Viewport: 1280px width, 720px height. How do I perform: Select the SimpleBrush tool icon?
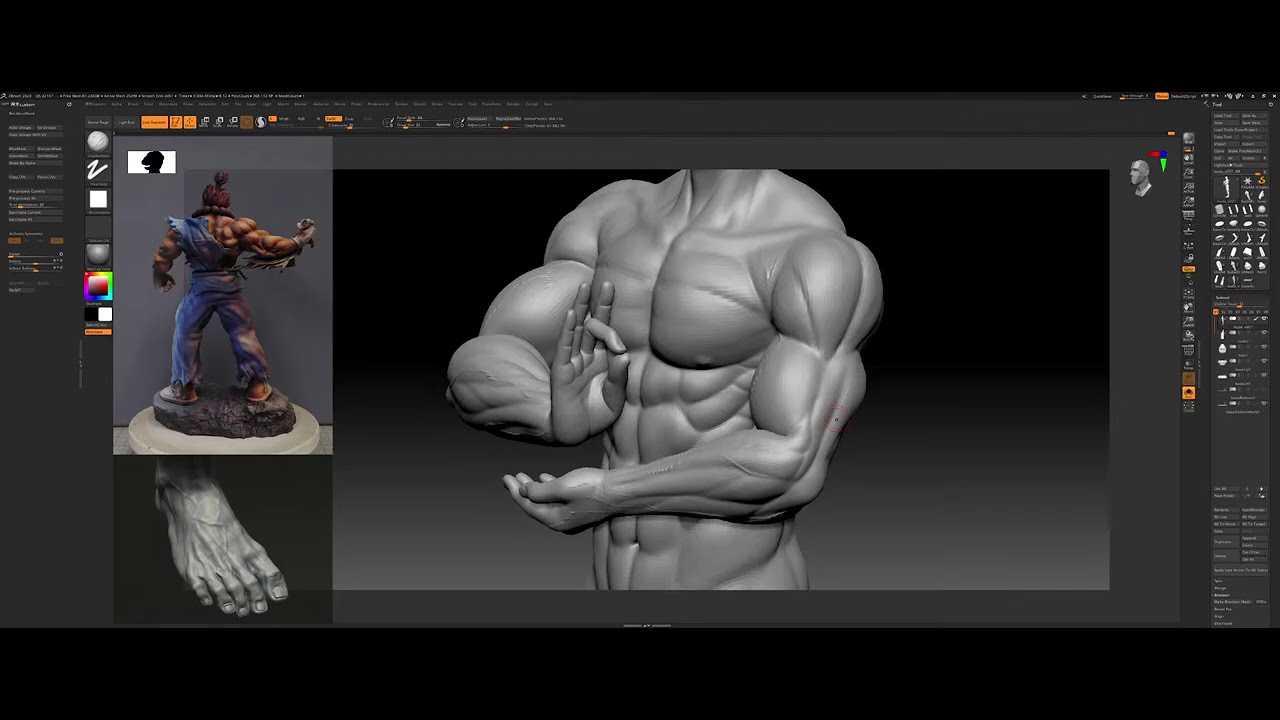coord(1261,181)
